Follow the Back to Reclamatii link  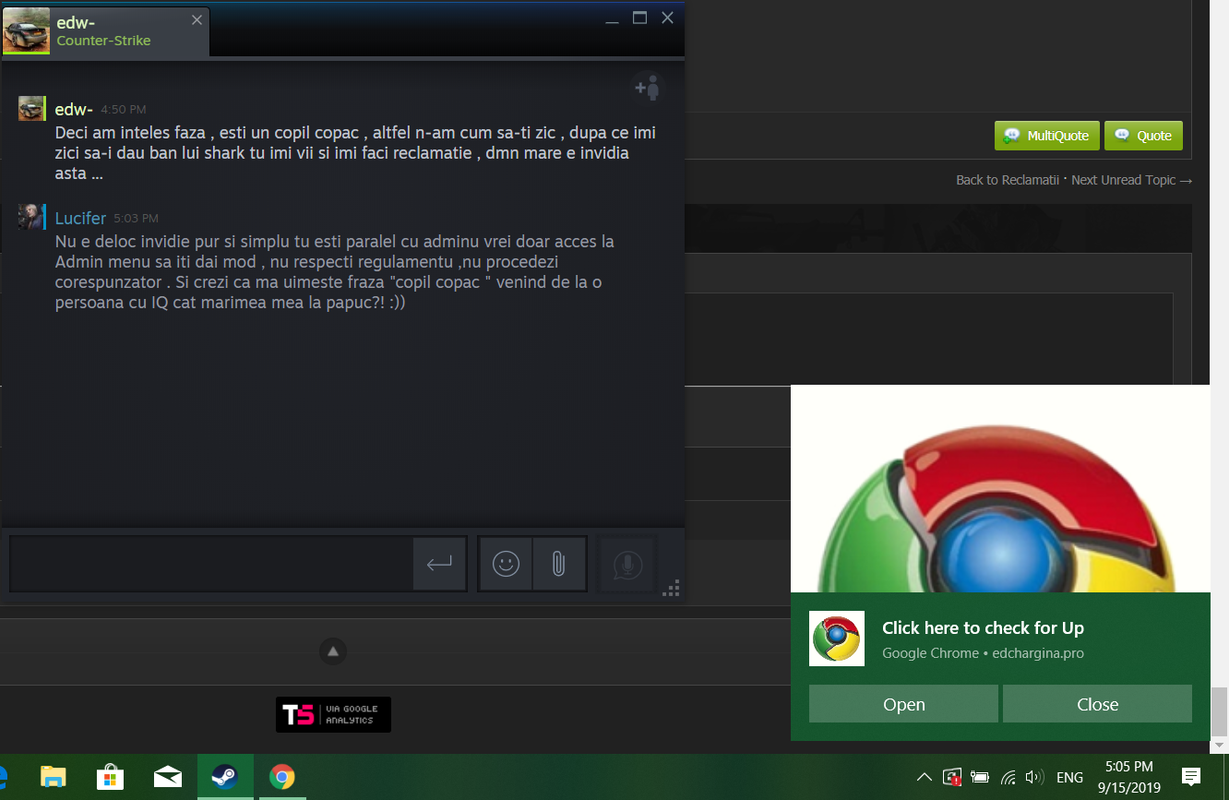coord(1007,180)
